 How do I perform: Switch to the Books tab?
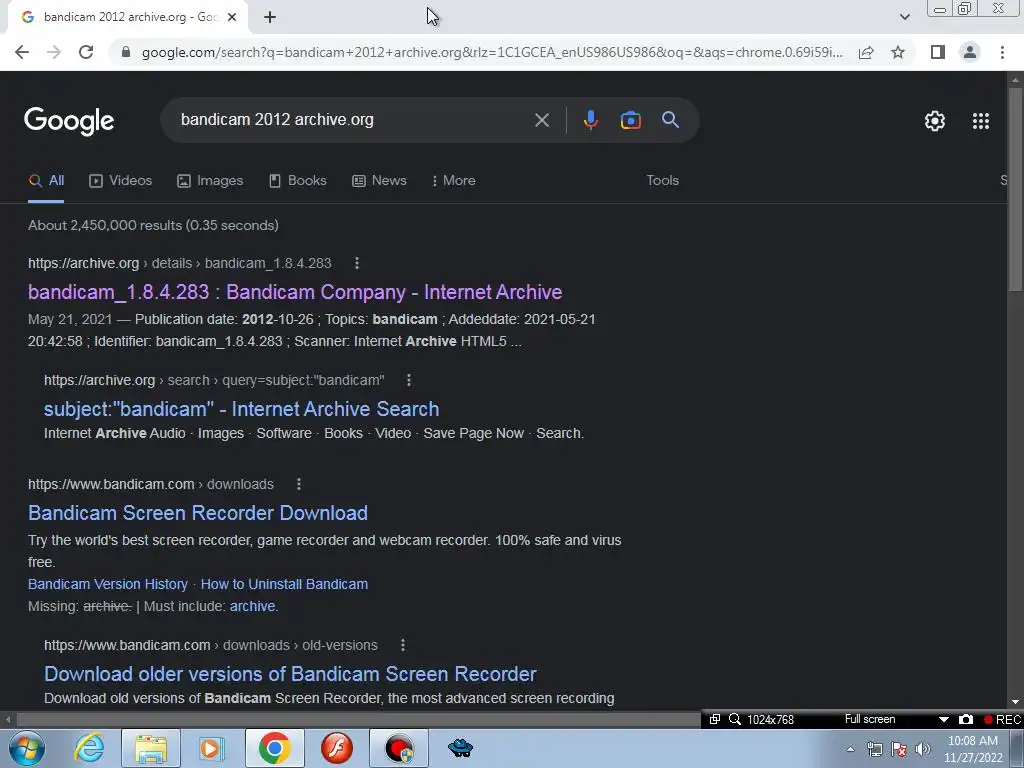coord(298,181)
